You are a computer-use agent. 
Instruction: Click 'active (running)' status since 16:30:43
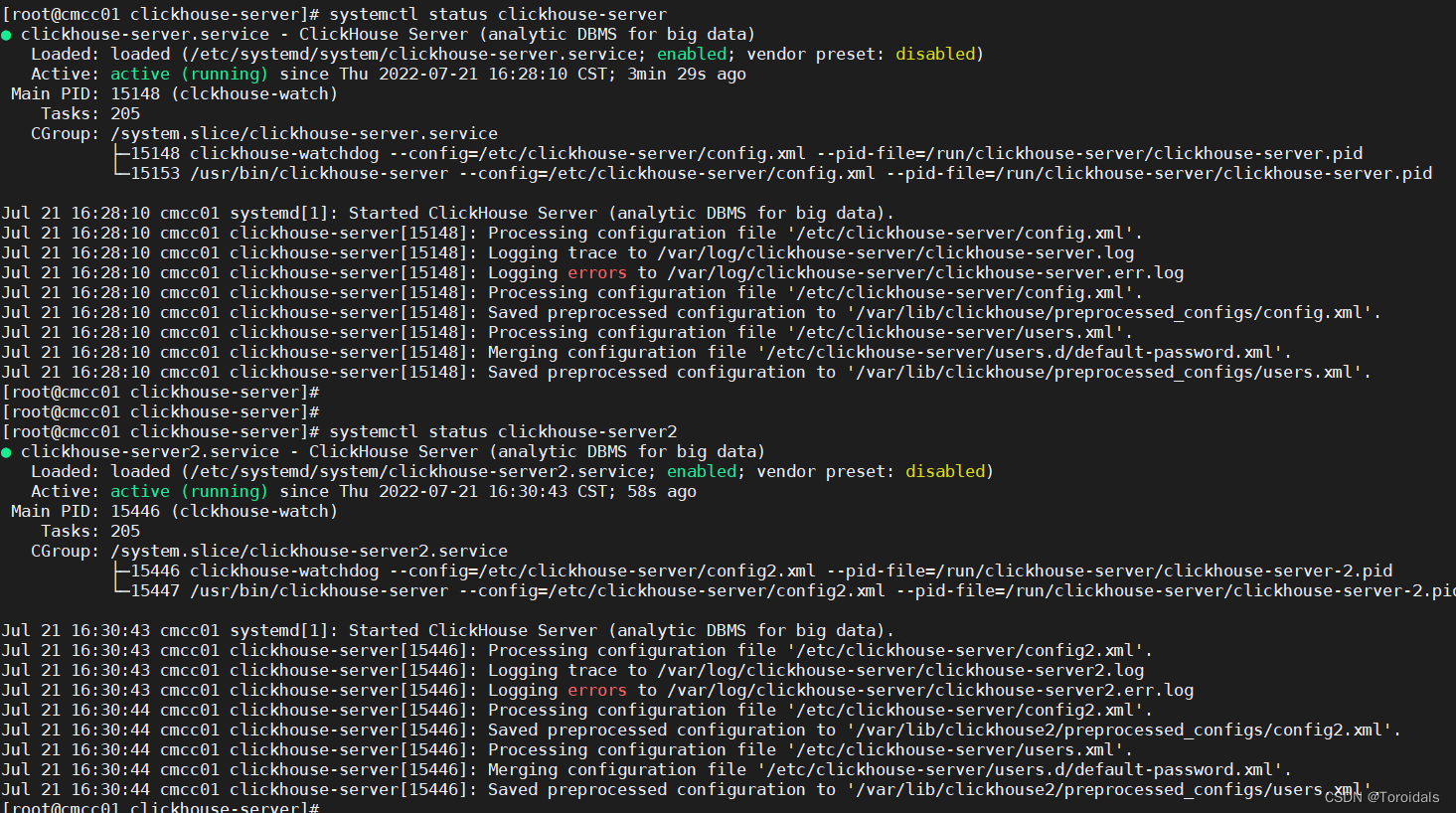click(x=189, y=492)
